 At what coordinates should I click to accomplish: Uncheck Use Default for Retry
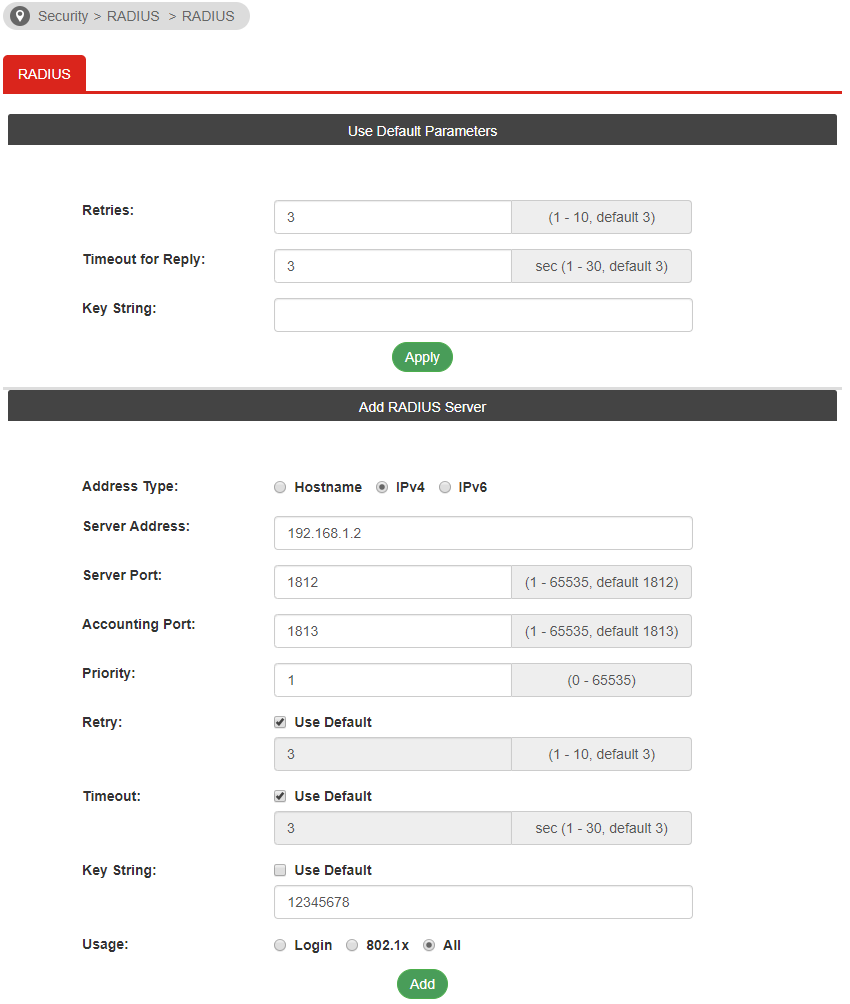tap(280, 722)
